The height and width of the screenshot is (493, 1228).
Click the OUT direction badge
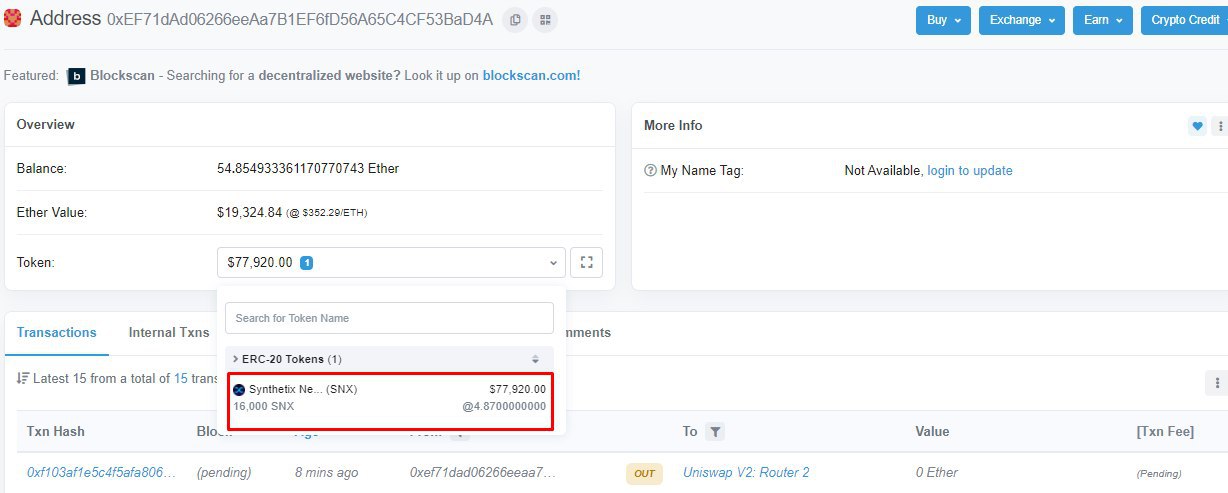click(x=644, y=473)
